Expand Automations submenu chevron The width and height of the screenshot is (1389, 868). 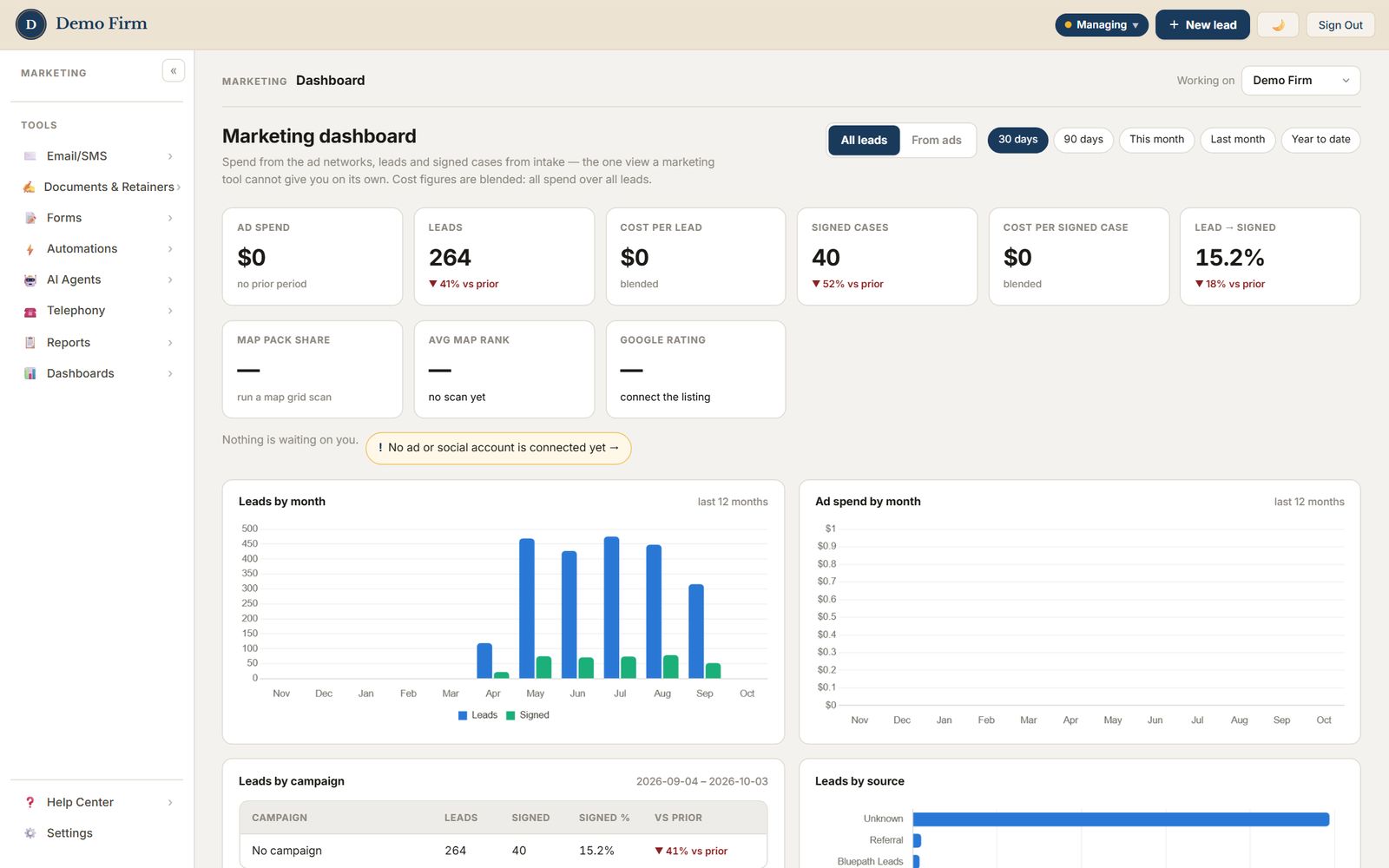170,249
